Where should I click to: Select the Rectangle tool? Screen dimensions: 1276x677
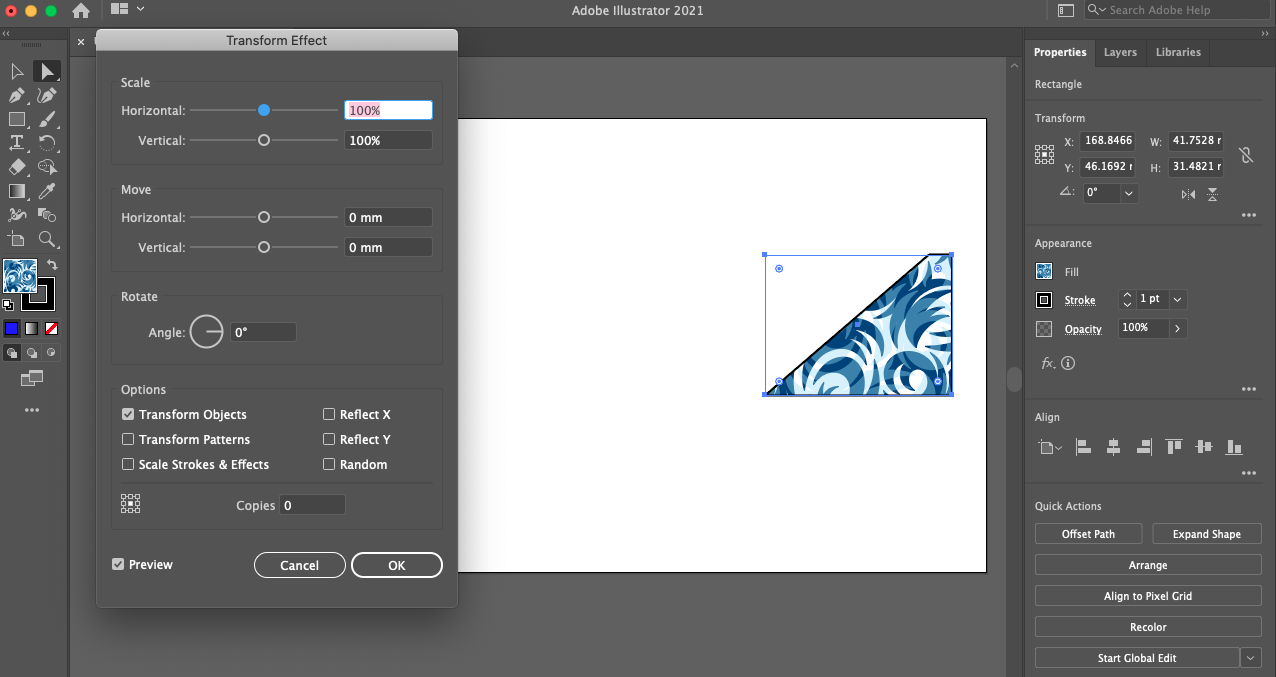click(x=17, y=119)
